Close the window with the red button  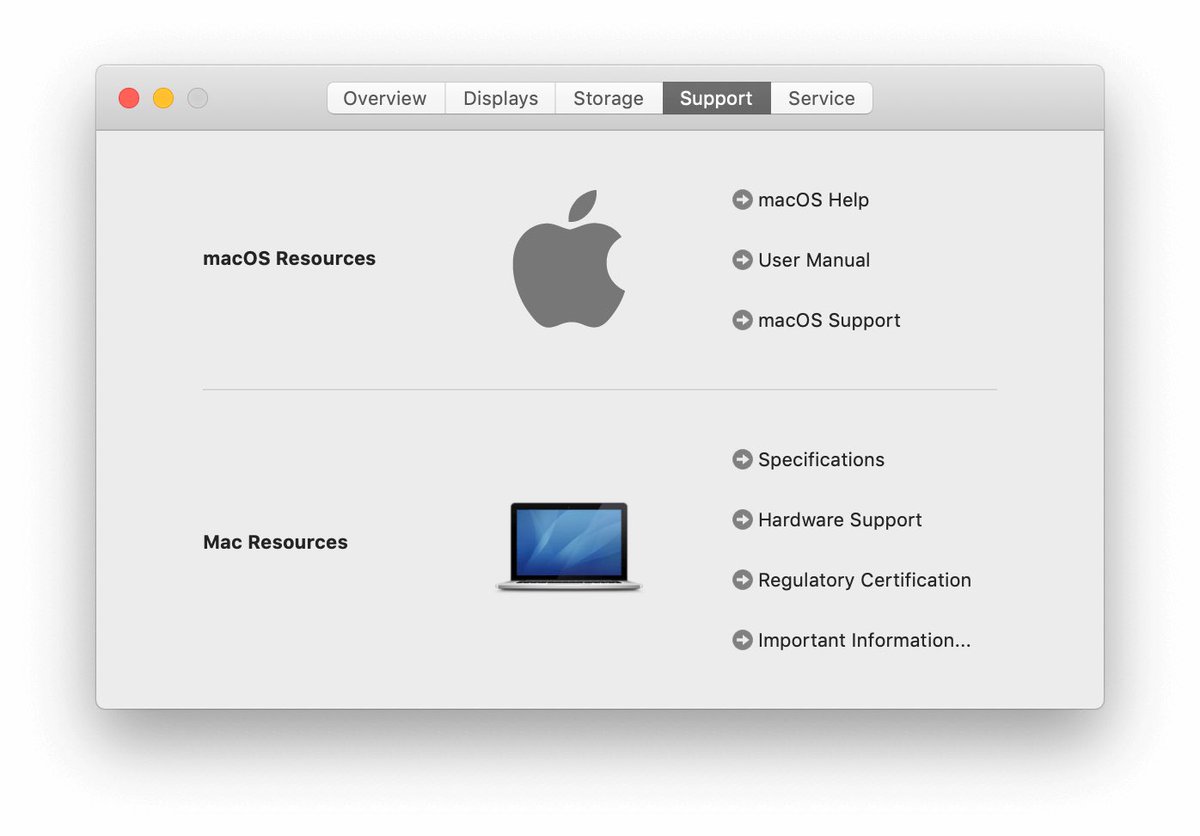(129, 98)
